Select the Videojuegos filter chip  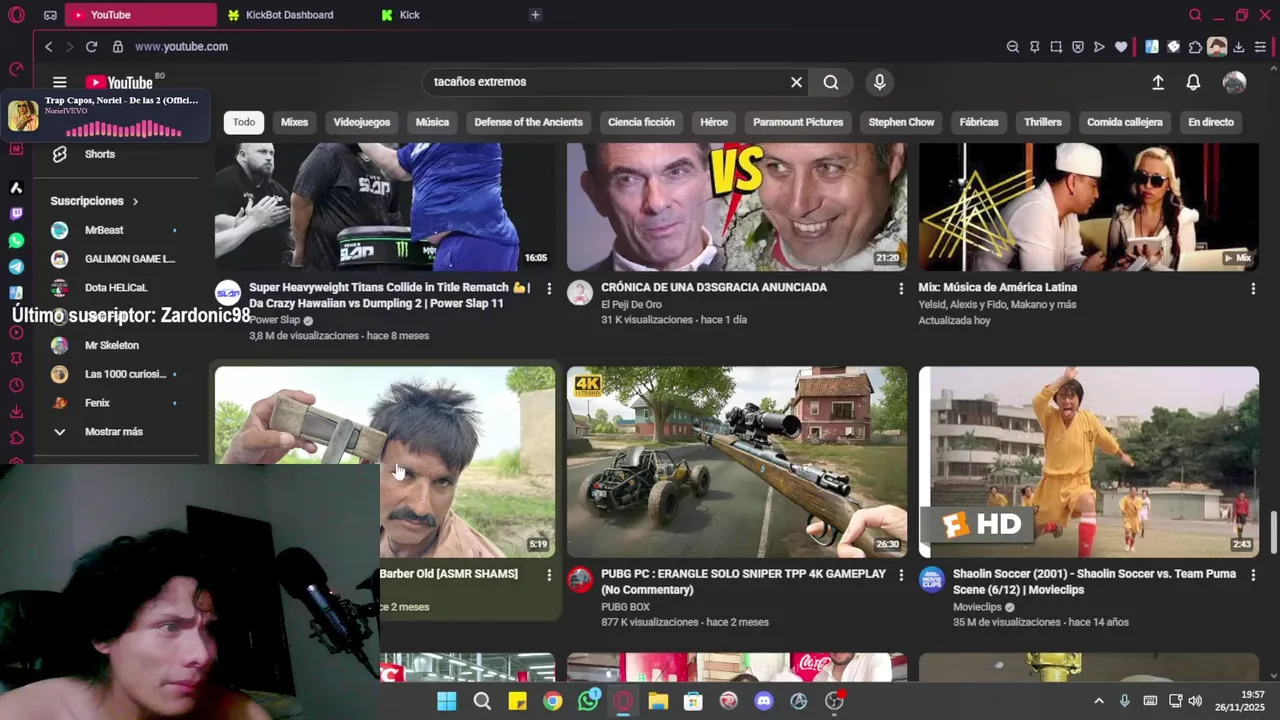pyautogui.click(x=361, y=122)
